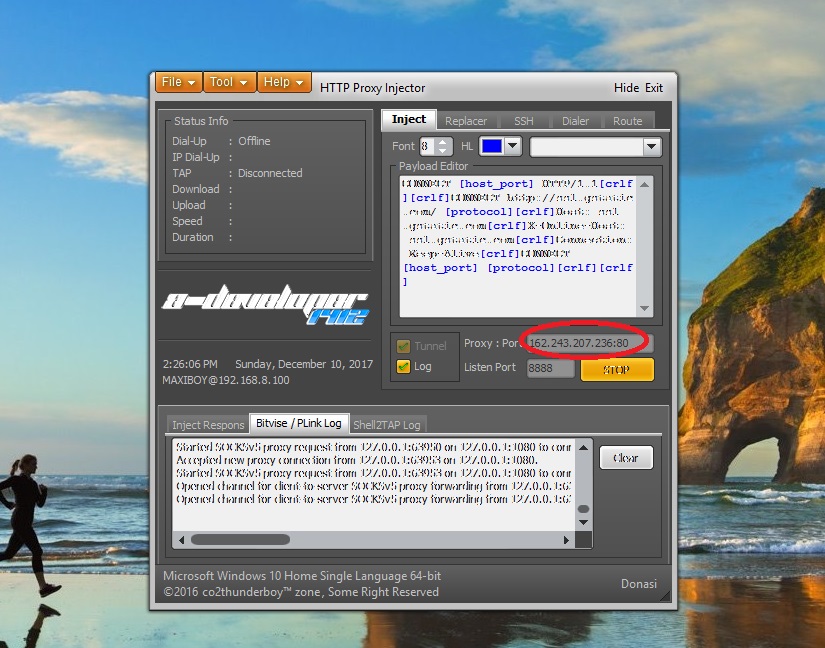Enable the Tunnel option
Screen dimensions: 825x648
coord(404,344)
